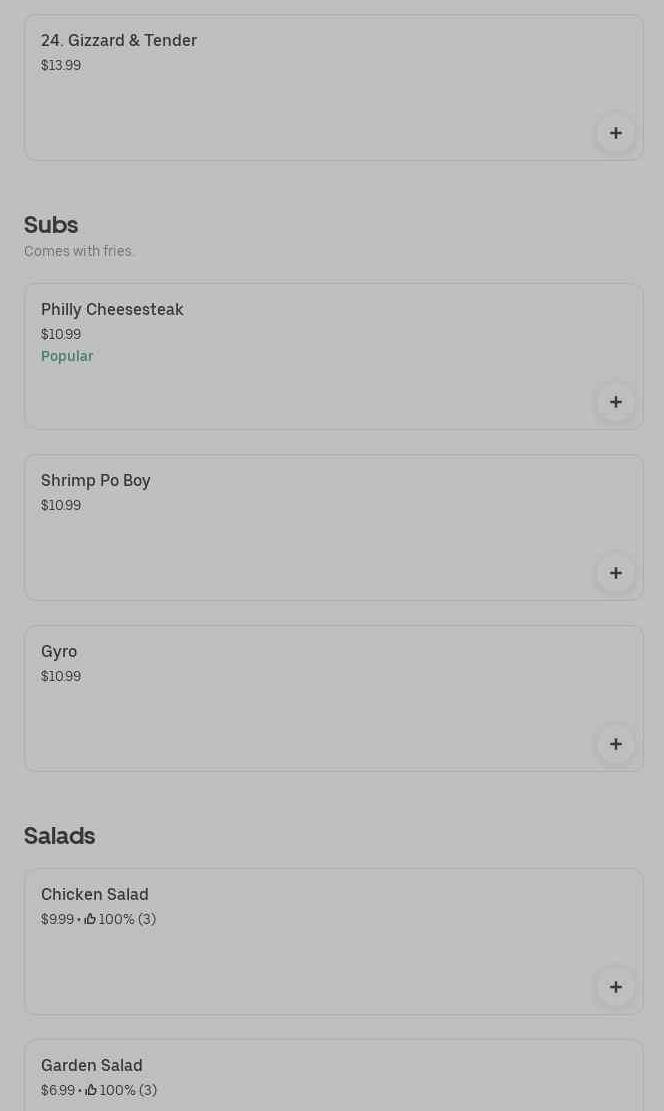Click Garden Salad's 100% (3) rating
The height and width of the screenshot is (1111, 664).
[x=128, y=1090]
